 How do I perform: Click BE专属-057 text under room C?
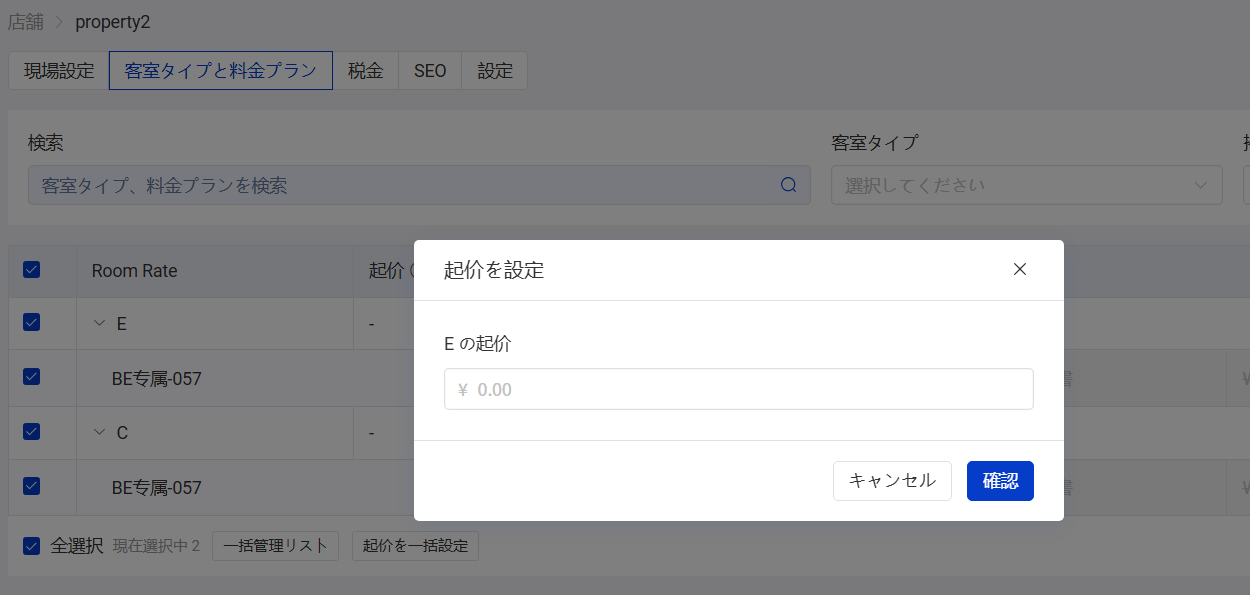pos(157,488)
